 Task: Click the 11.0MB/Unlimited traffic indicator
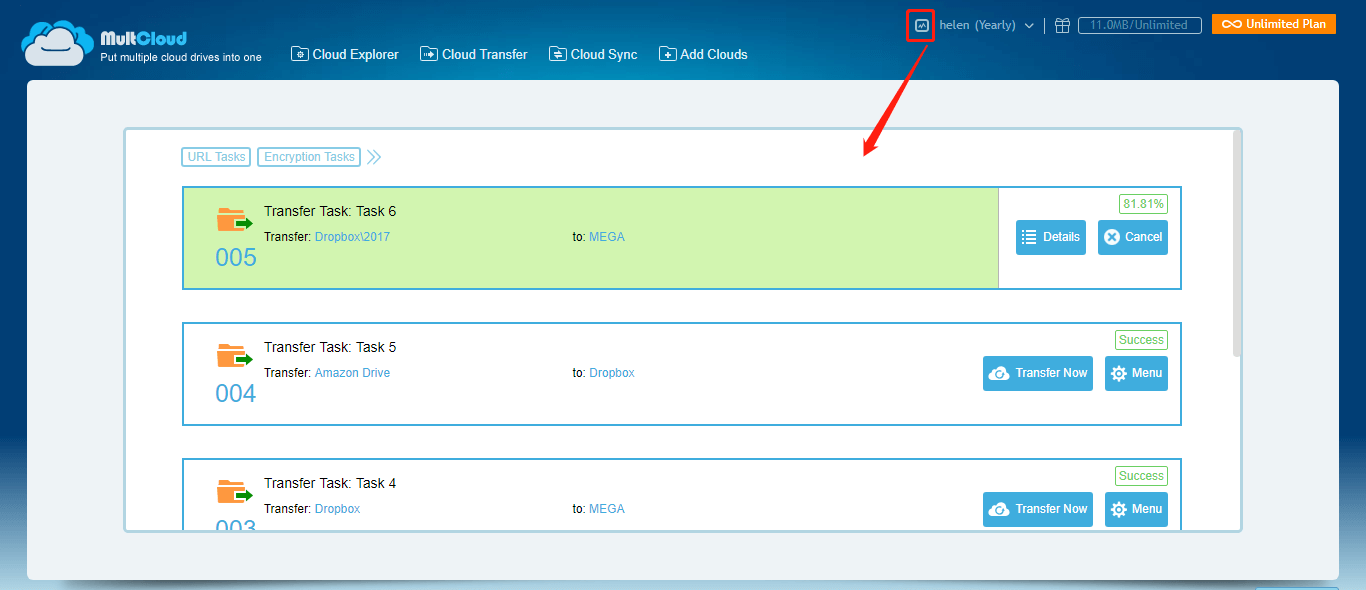1139,25
